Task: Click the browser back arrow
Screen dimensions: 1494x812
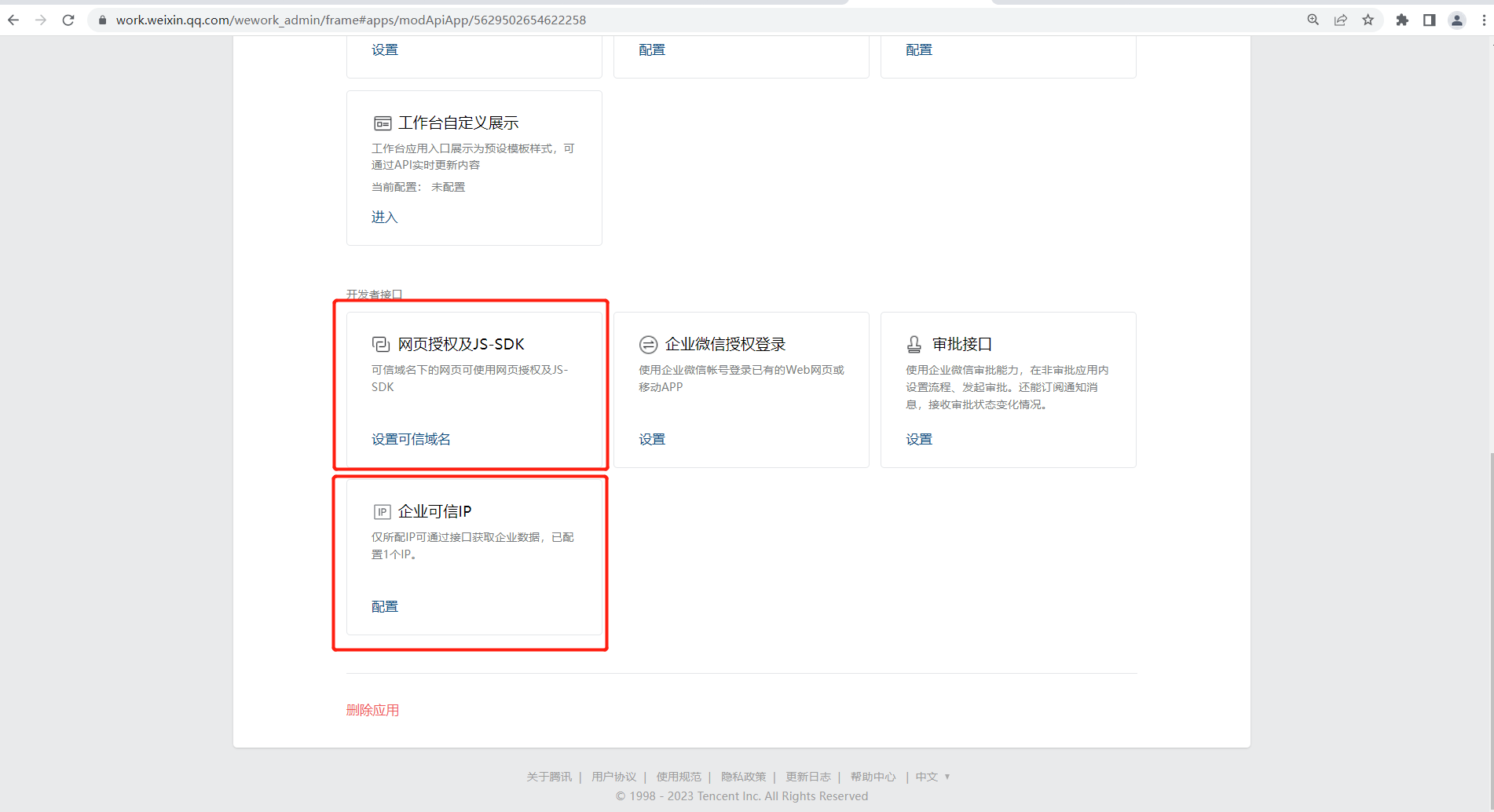Action: coord(13,20)
